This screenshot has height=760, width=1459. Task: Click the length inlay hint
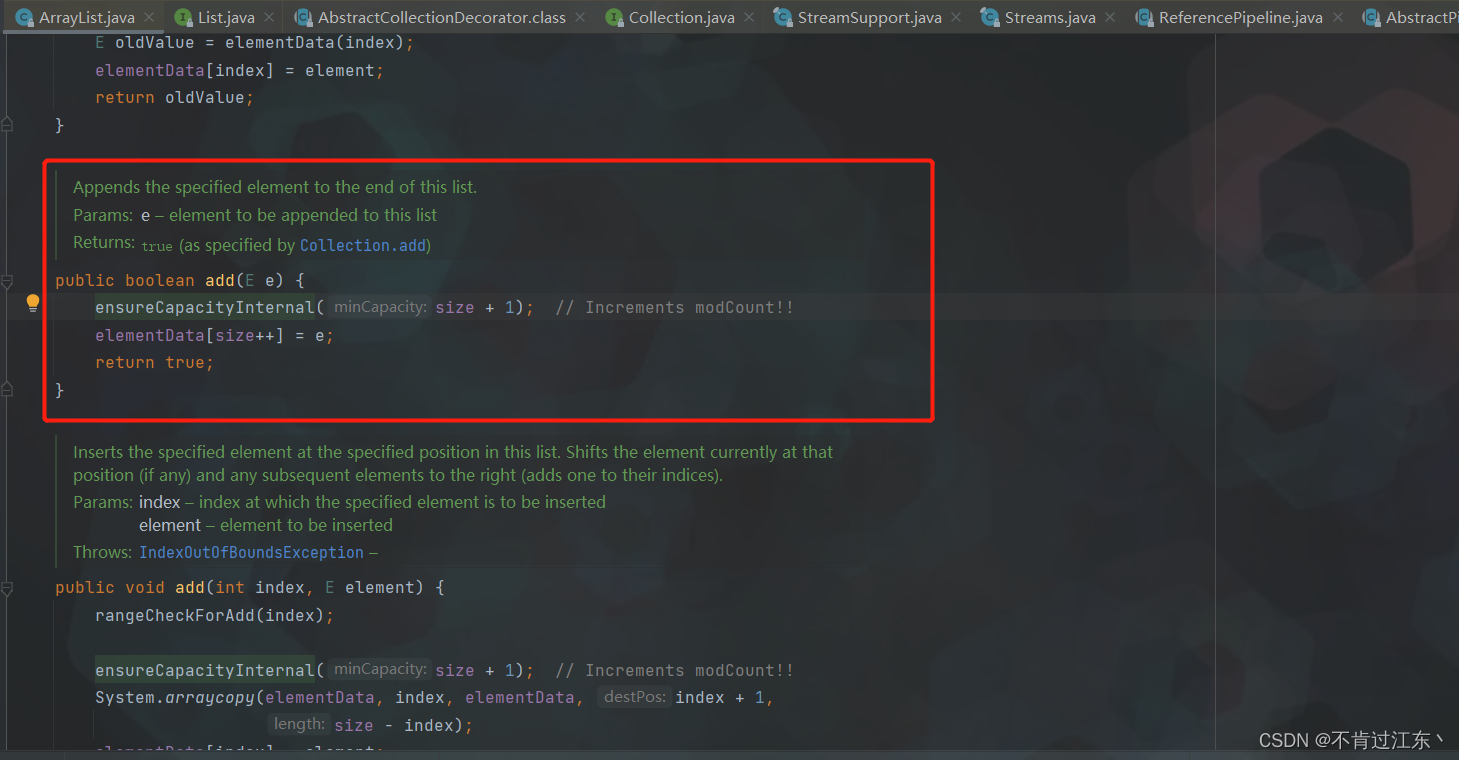point(299,724)
